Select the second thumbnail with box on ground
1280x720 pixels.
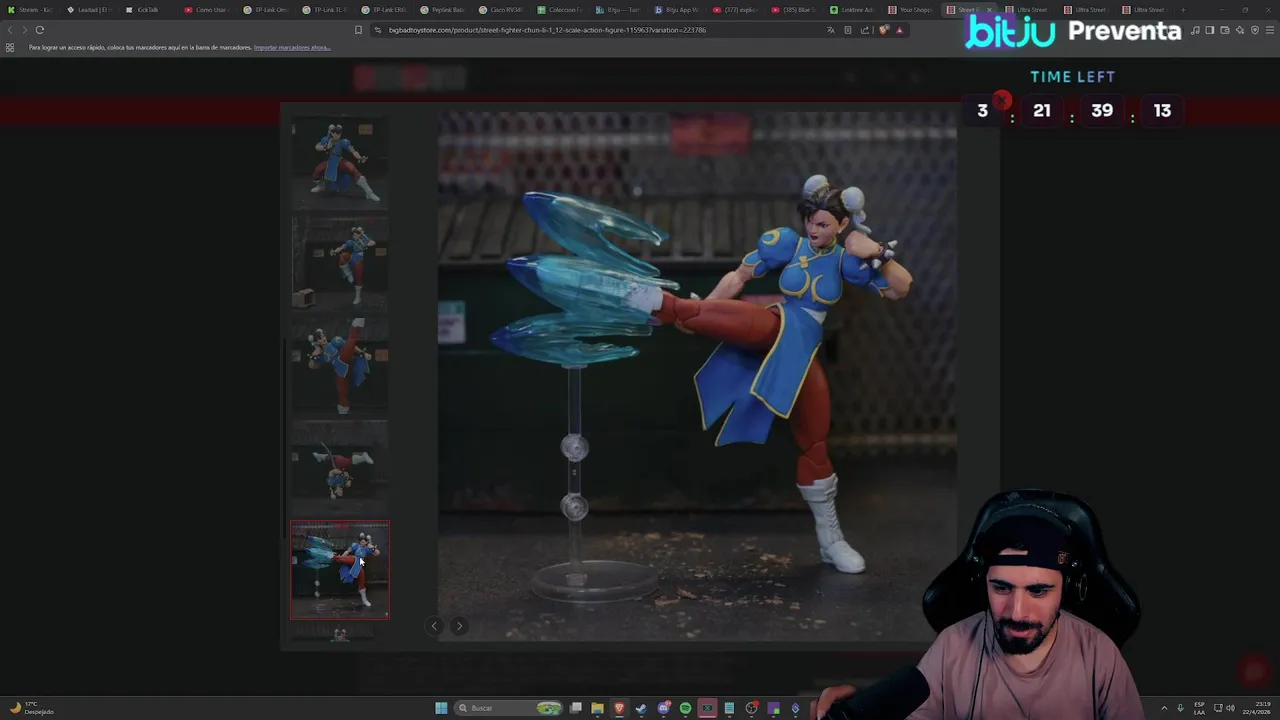tap(340, 264)
